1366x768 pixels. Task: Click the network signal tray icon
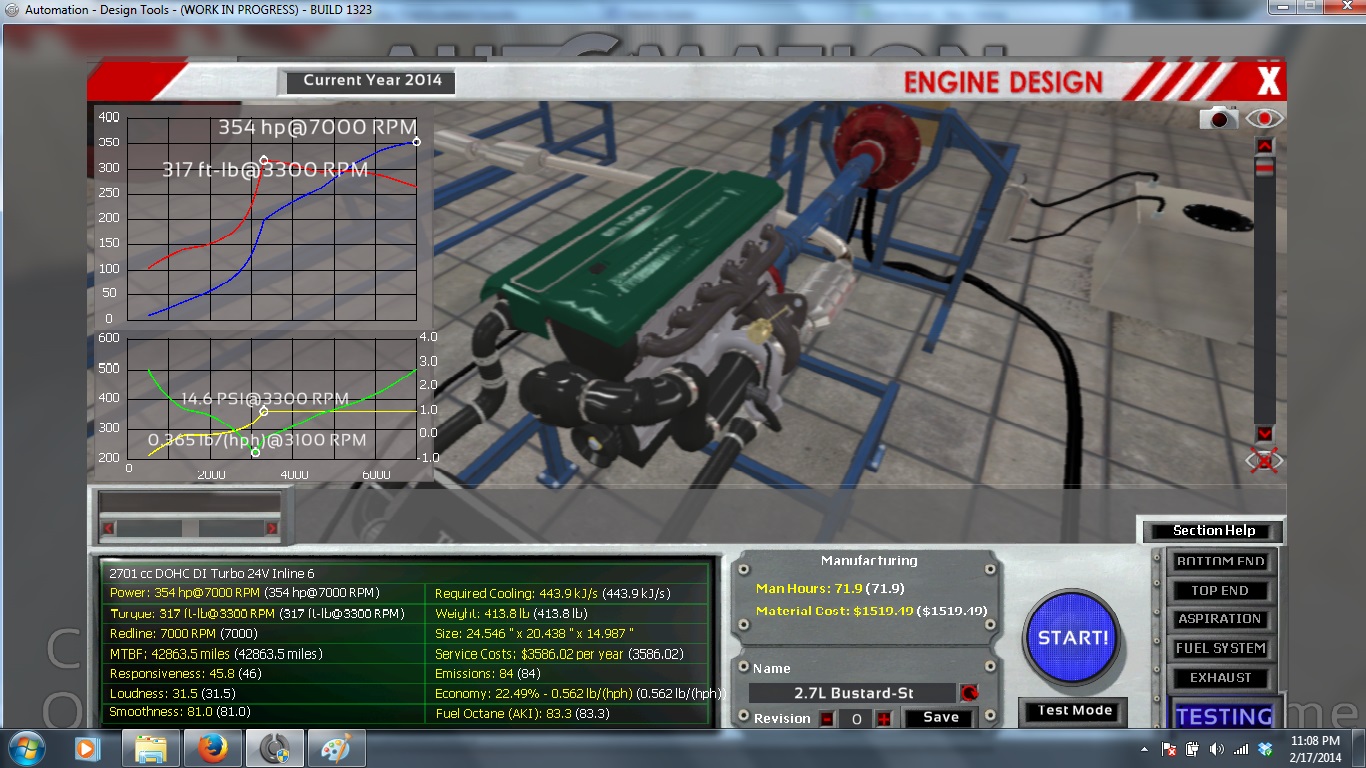pyautogui.click(x=1241, y=749)
